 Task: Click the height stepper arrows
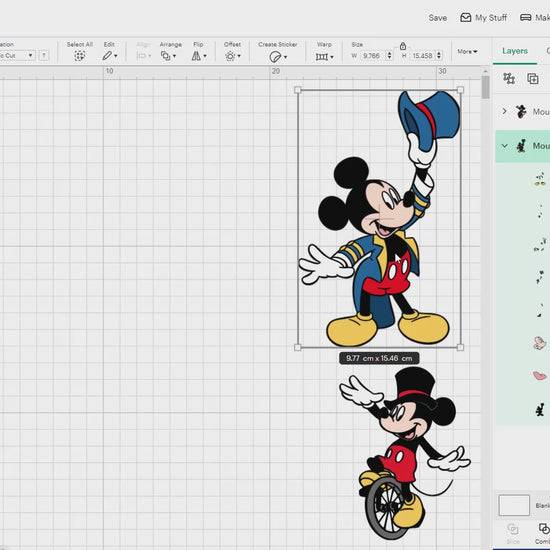pyautogui.click(x=439, y=56)
